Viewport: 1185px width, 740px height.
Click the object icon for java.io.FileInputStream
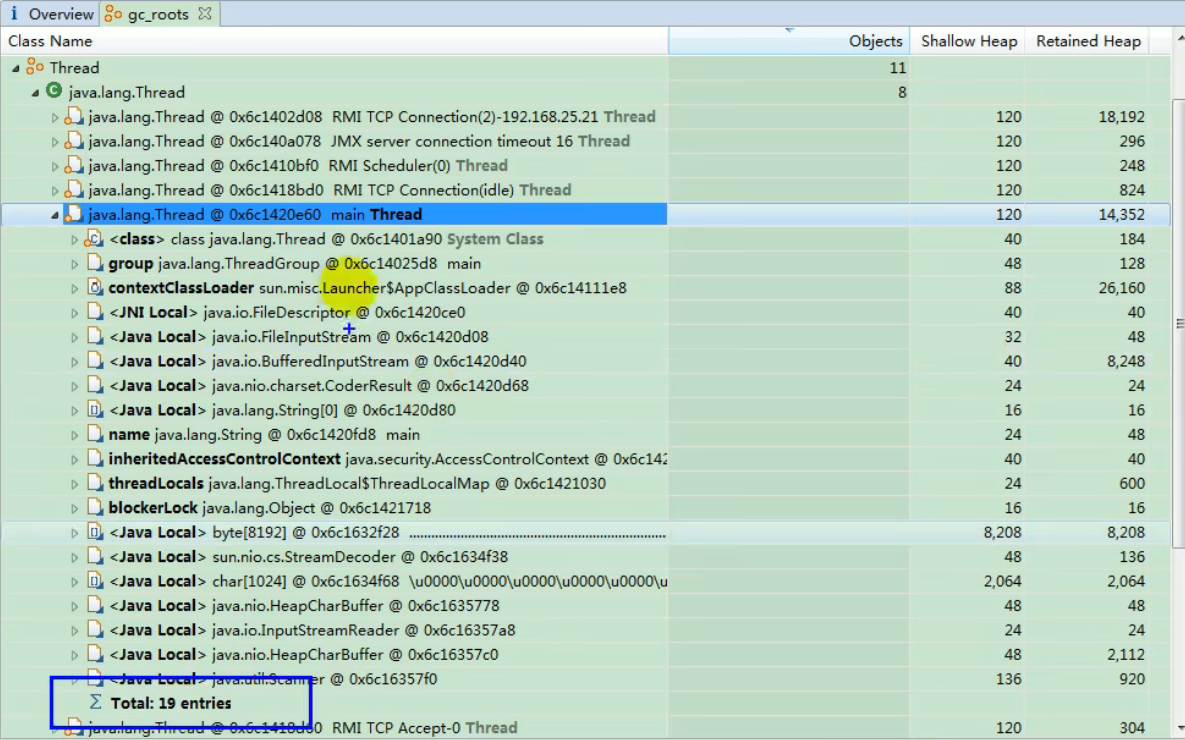pos(94,336)
